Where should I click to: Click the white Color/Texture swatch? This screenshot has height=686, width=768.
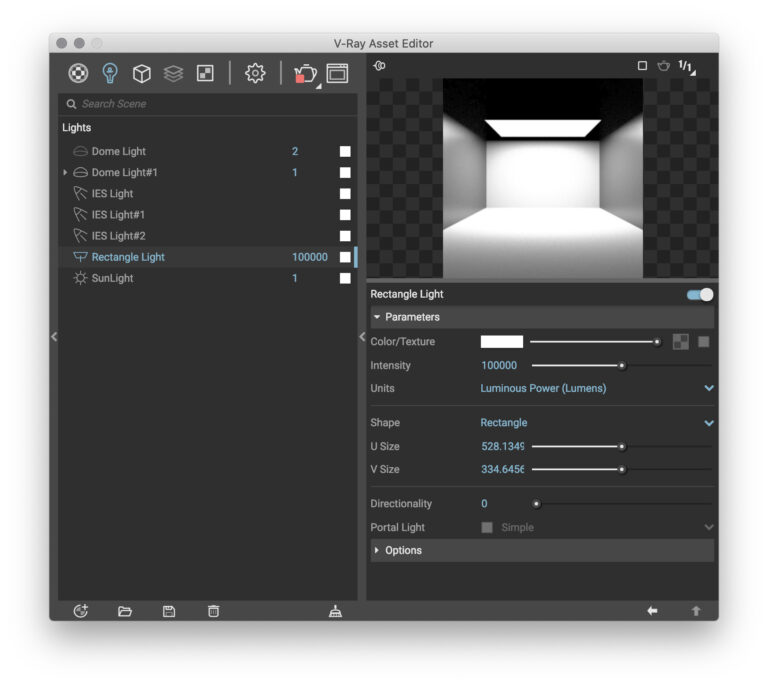[502, 341]
